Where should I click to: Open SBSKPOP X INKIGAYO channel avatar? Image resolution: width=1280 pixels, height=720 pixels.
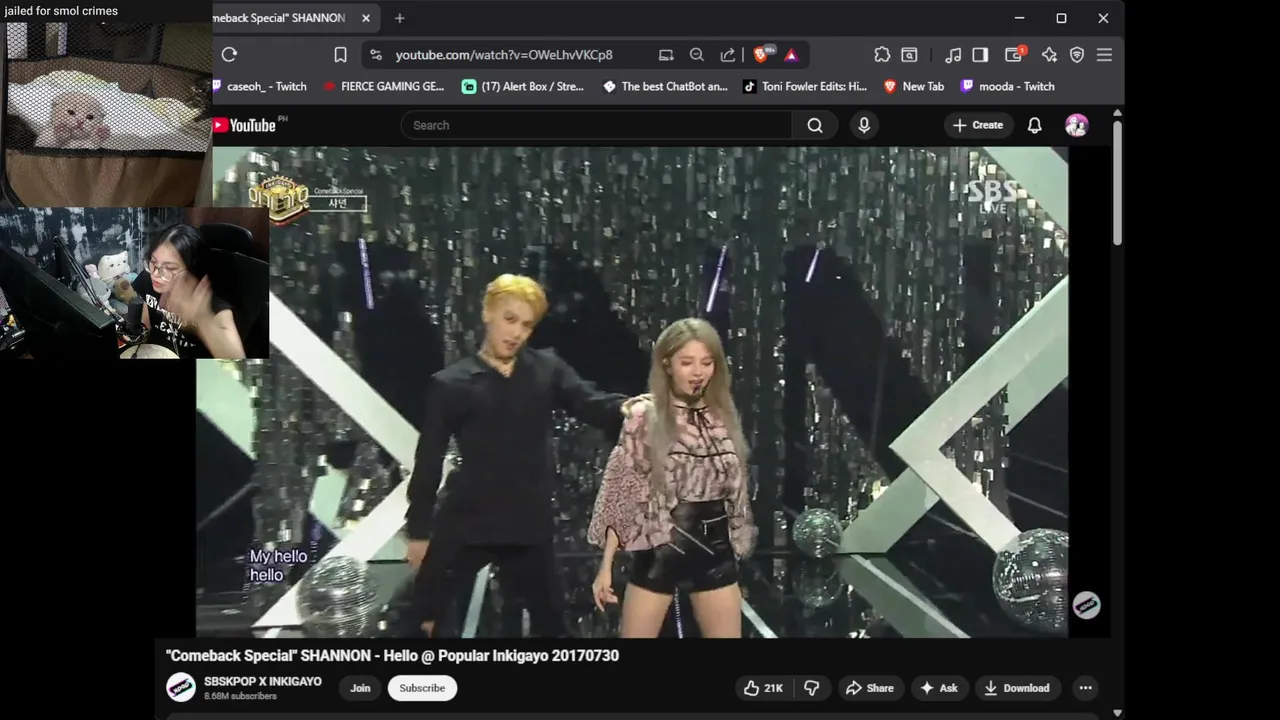[180, 687]
